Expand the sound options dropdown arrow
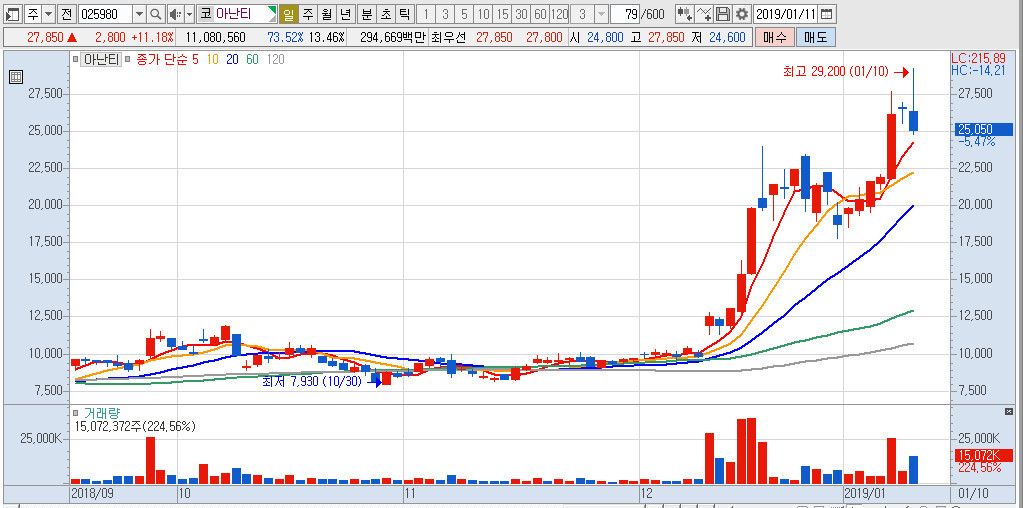 [x=189, y=14]
